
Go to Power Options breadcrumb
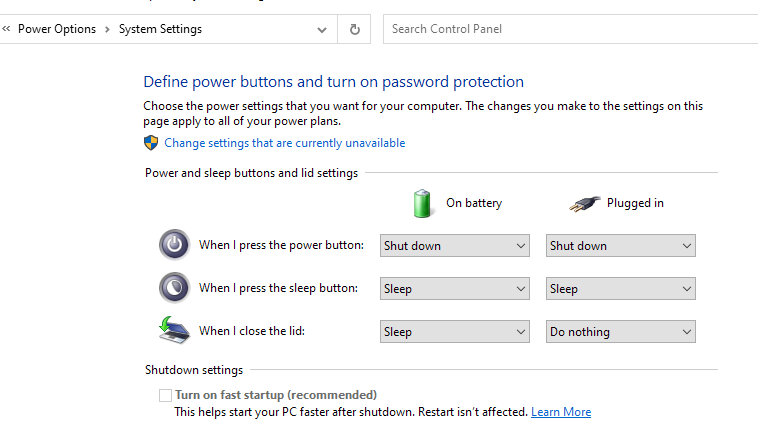pyautogui.click(x=57, y=29)
